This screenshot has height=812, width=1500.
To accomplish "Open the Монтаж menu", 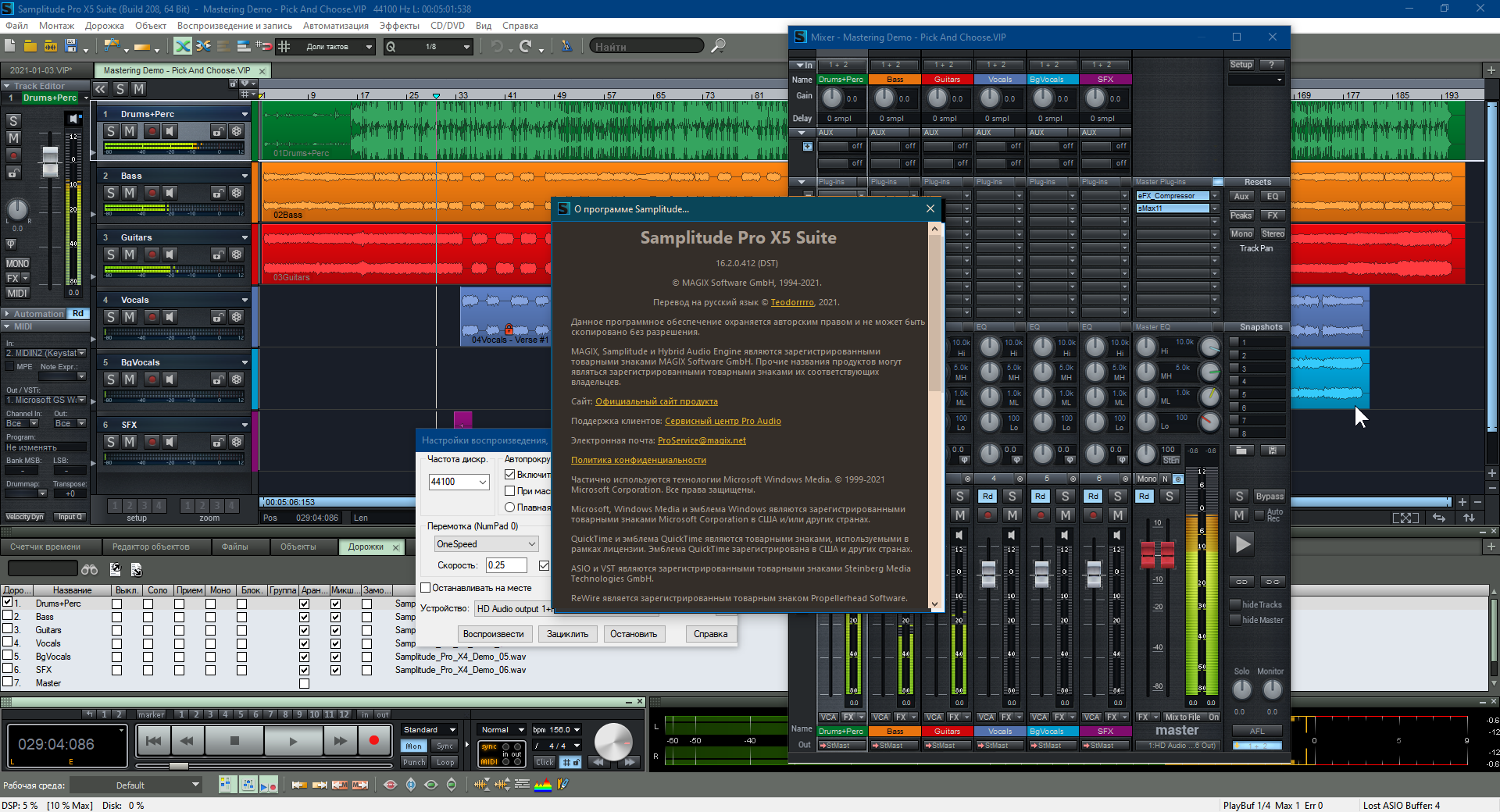I will (x=56, y=26).
